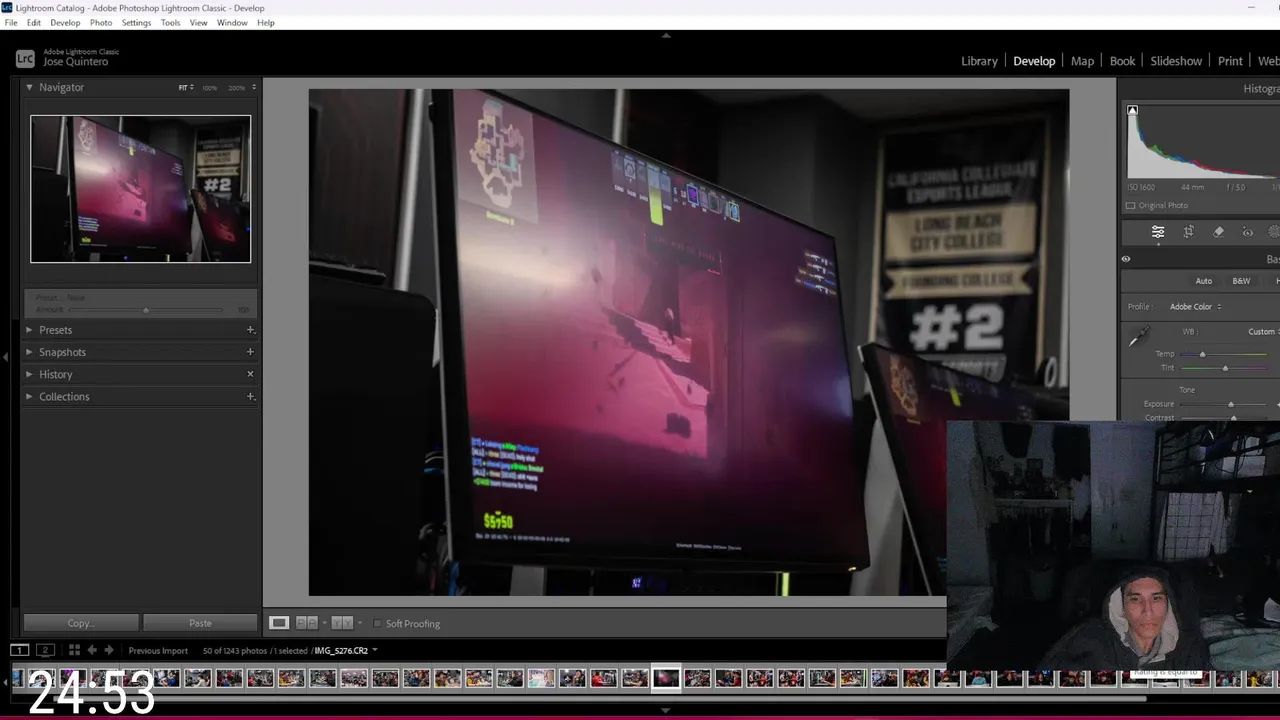This screenshot has width=1280, height=720.
Task: Click the Paste button
Action: (200, 623)
